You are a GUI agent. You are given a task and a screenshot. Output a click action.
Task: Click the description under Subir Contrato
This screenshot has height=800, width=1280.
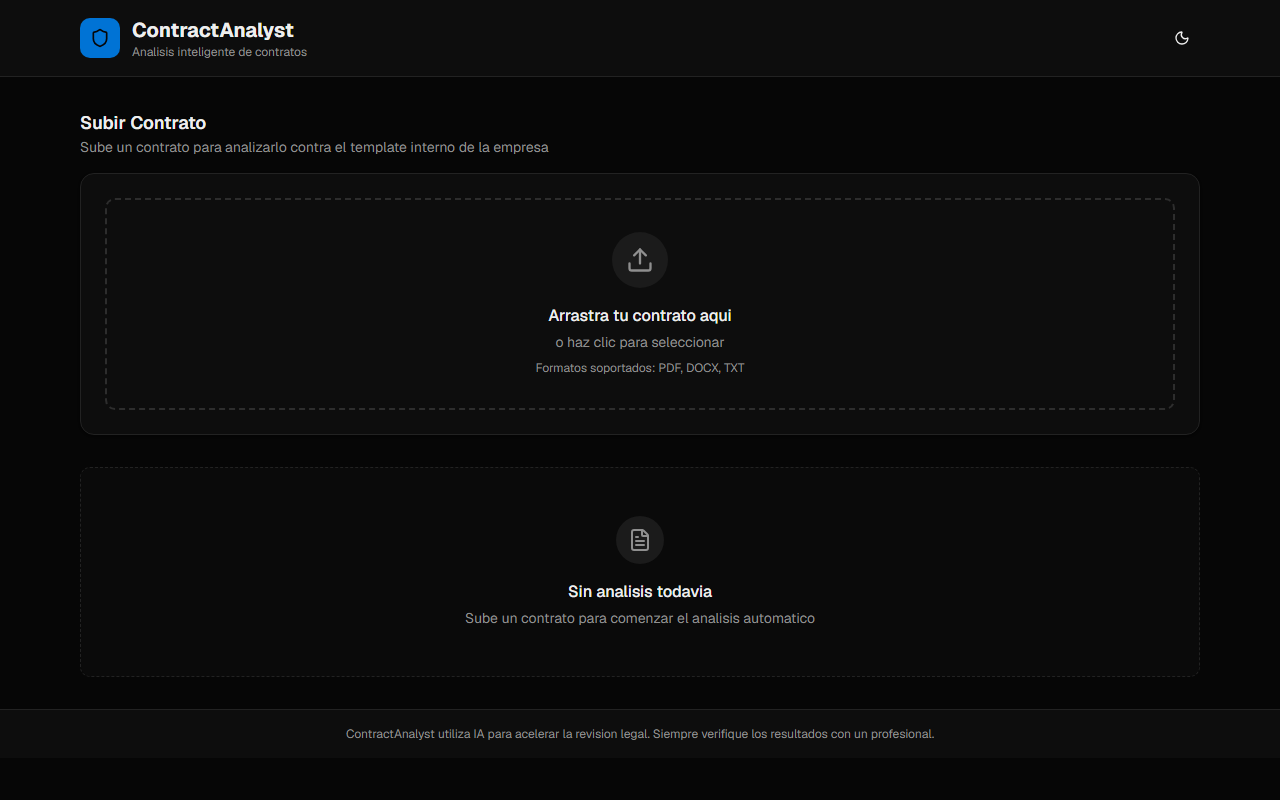(314, 147)
